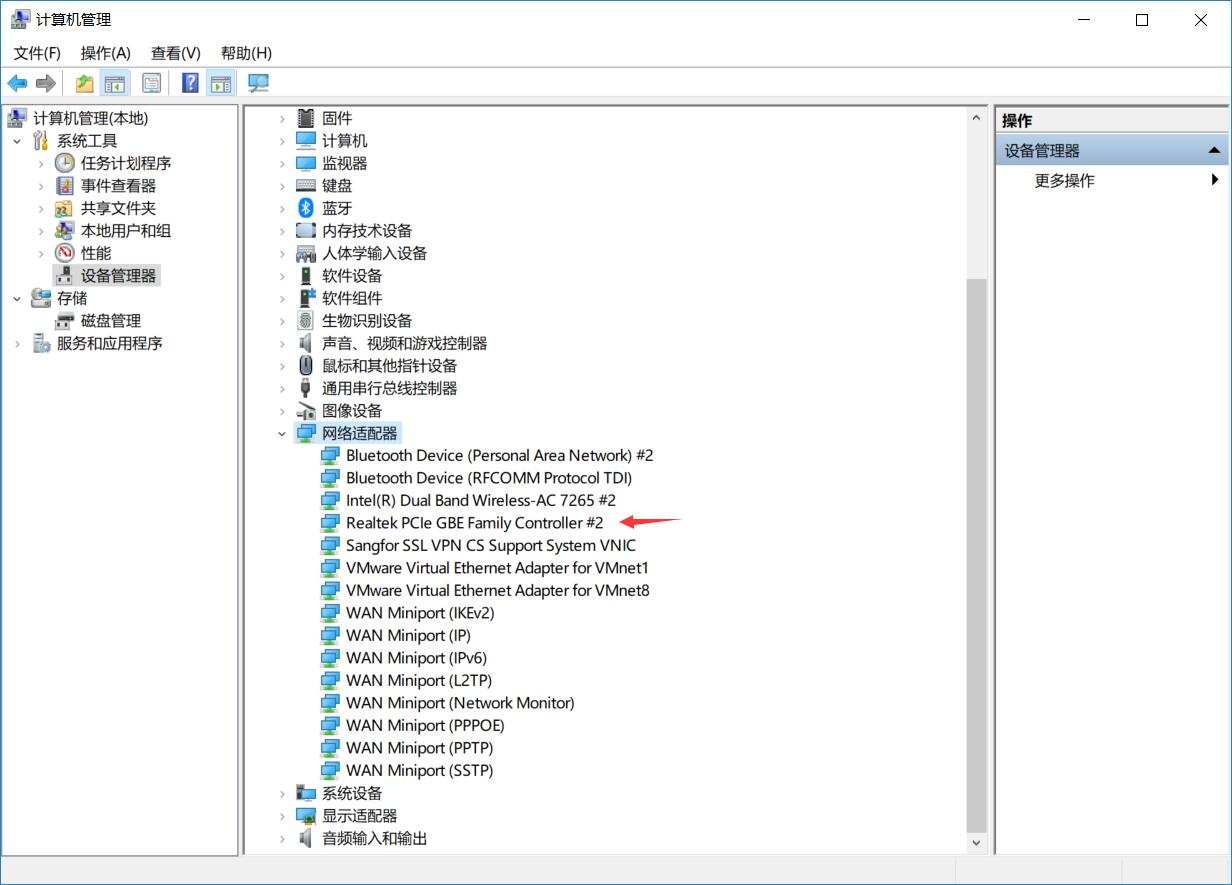Click the 磁盘管理 drive icon
Screen dimensions: 1232x885
pyautogui.click(x=64, y=321)
